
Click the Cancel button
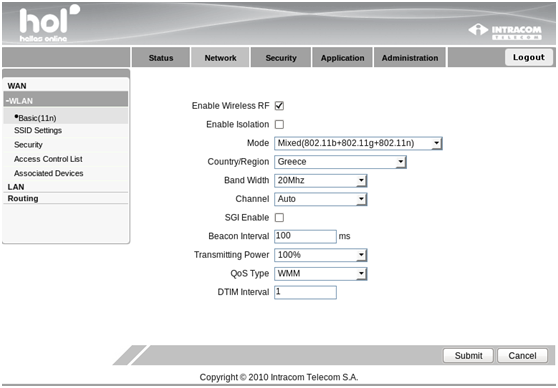point(522,355)
